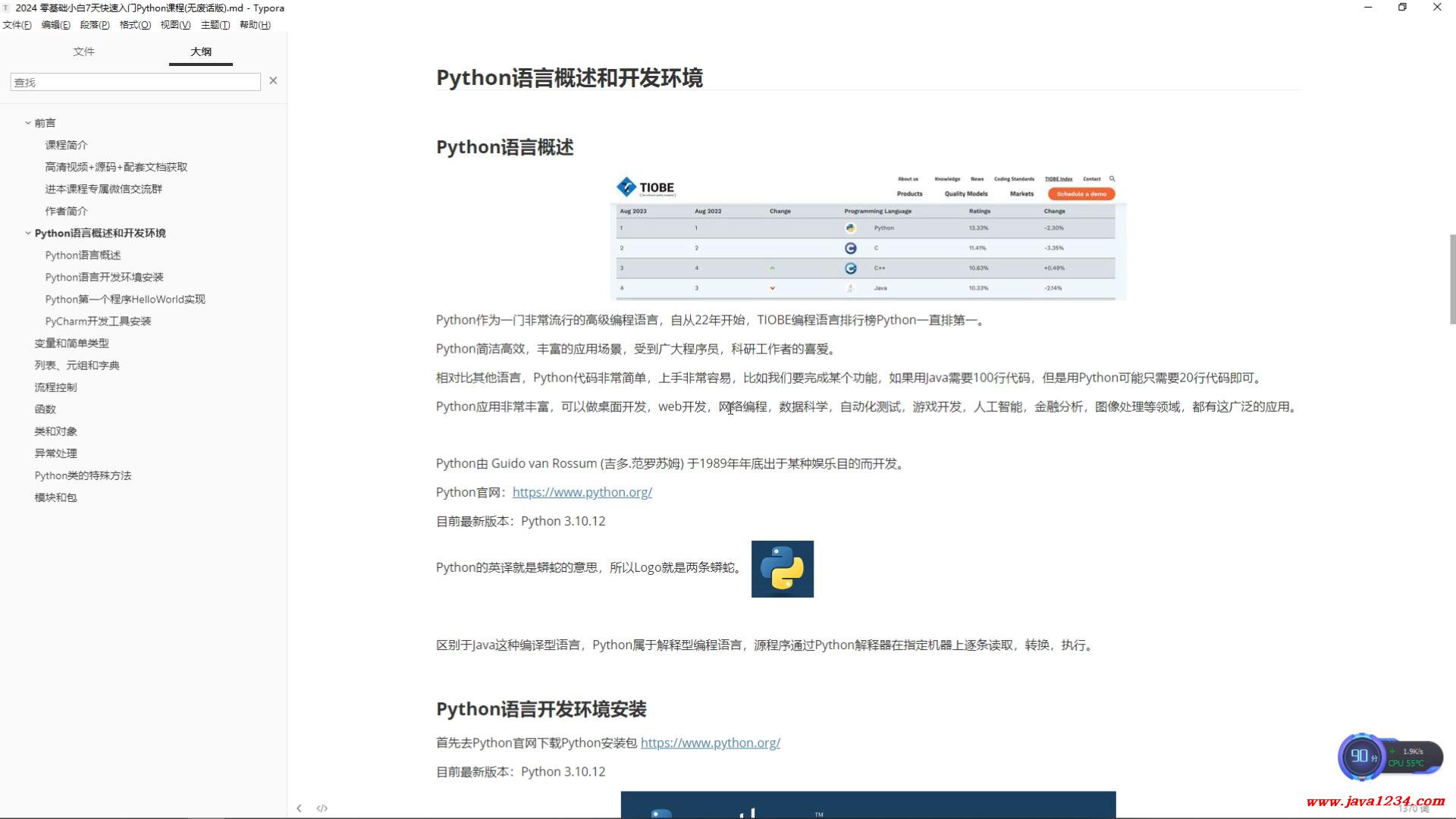Jump to 作者简介 outline item
The height and width of the screenshot is (819, 1456).
[x=66, y=211]
